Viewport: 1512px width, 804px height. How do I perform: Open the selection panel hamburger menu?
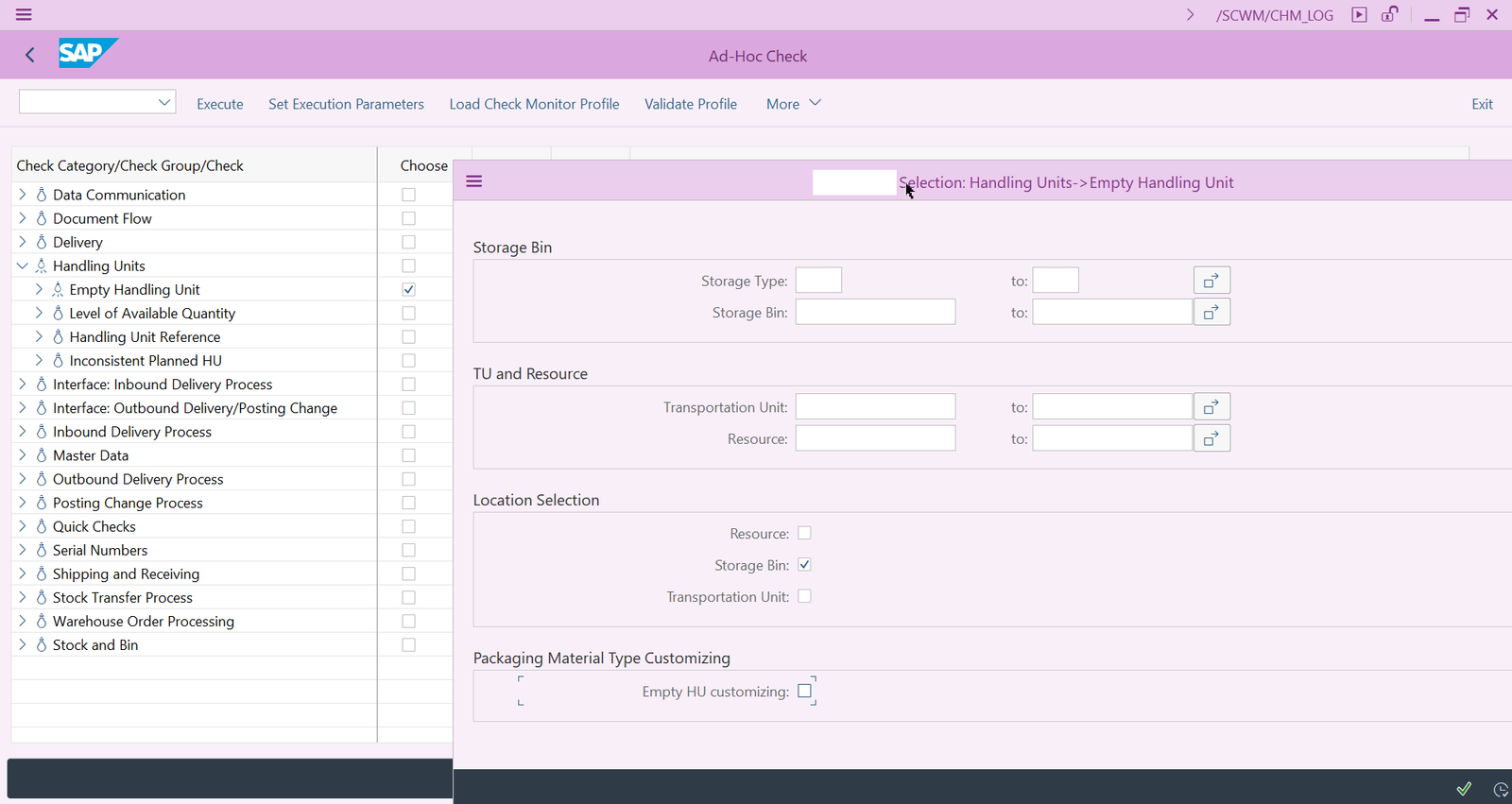coord(474,181)
